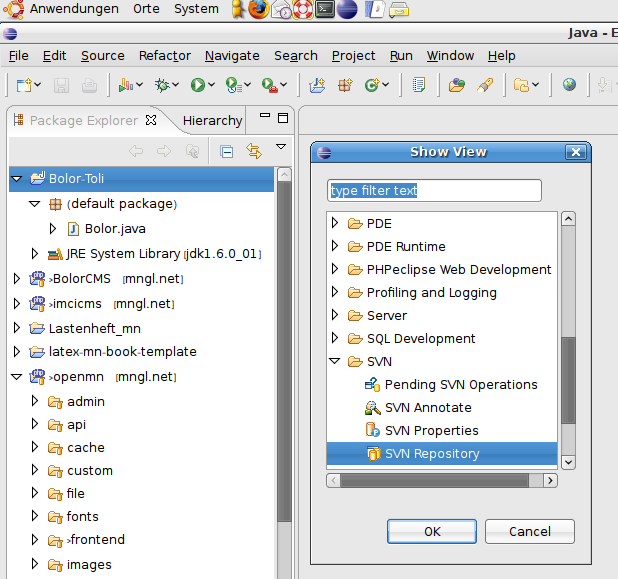Click Cancel in Show View dialog
The image size is (618, 579).
click(530, 531)
